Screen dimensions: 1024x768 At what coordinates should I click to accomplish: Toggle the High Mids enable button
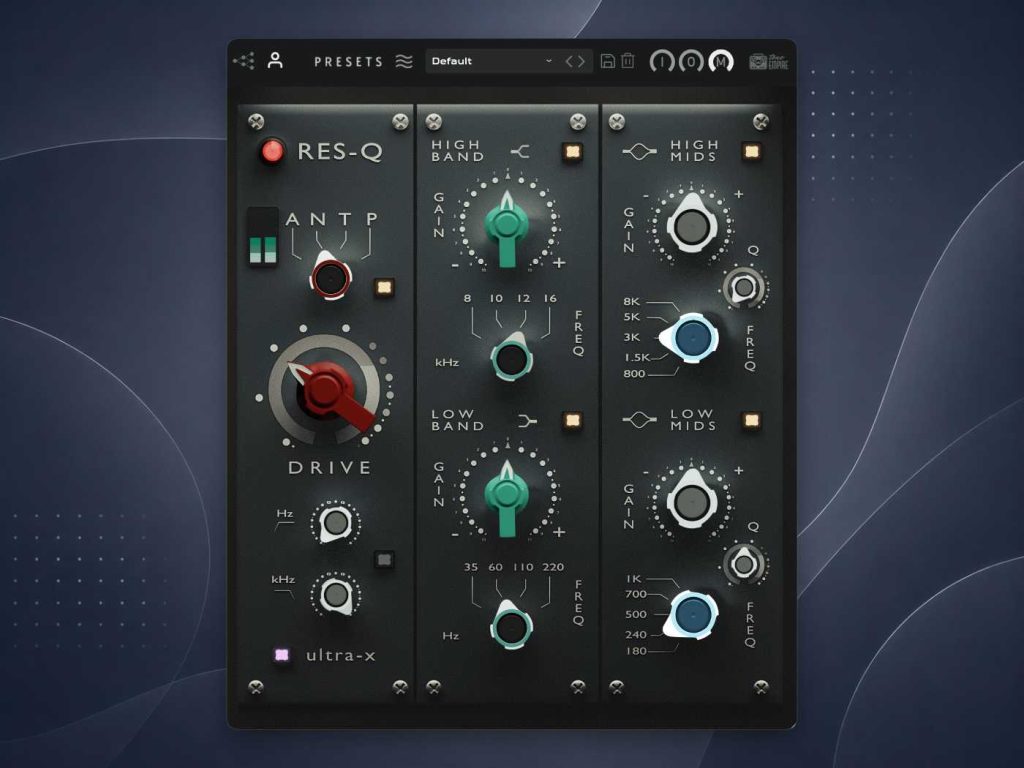click(752, 152)
